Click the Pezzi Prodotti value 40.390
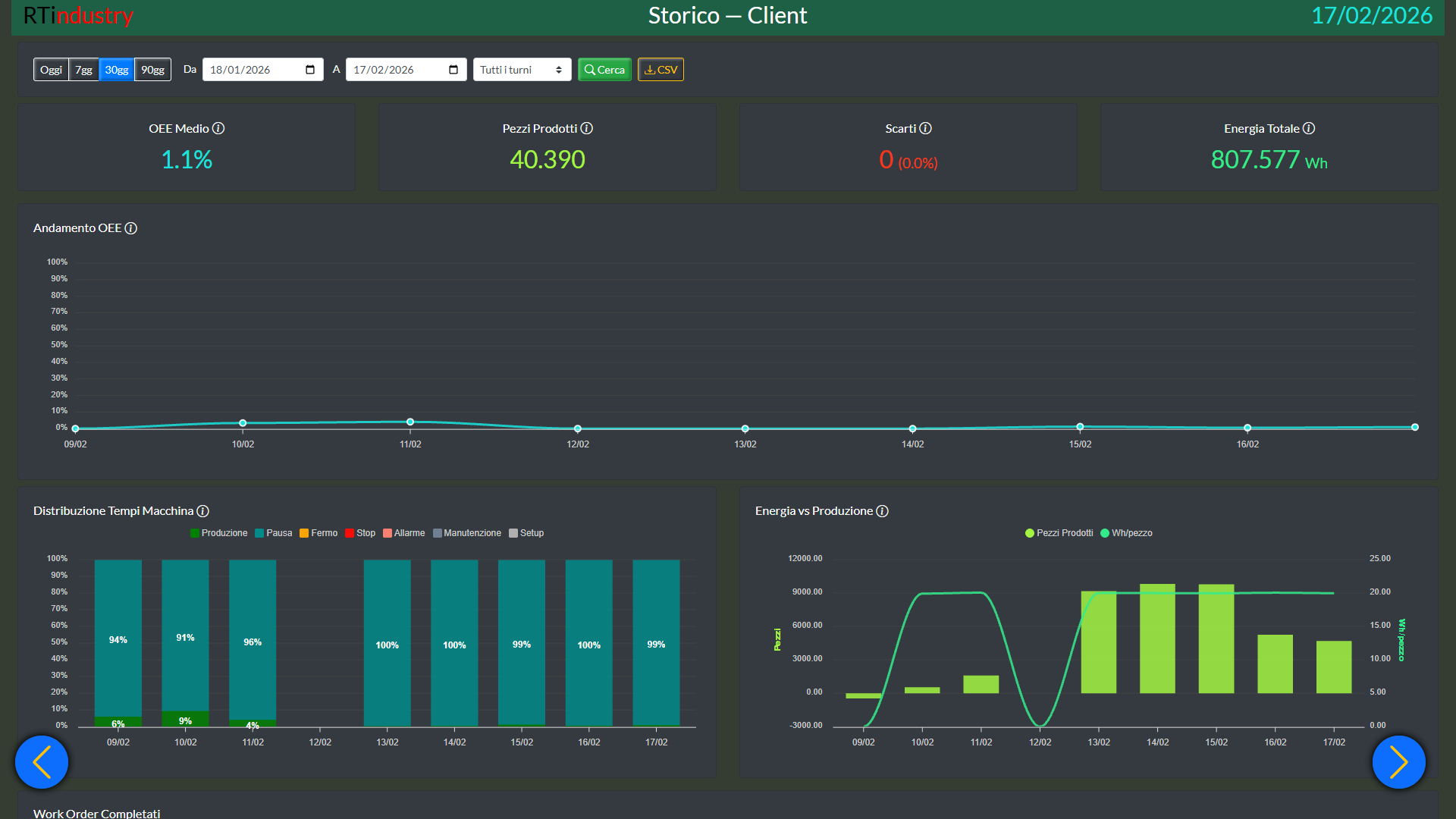 pyautogui.click(x=548, y=160)
